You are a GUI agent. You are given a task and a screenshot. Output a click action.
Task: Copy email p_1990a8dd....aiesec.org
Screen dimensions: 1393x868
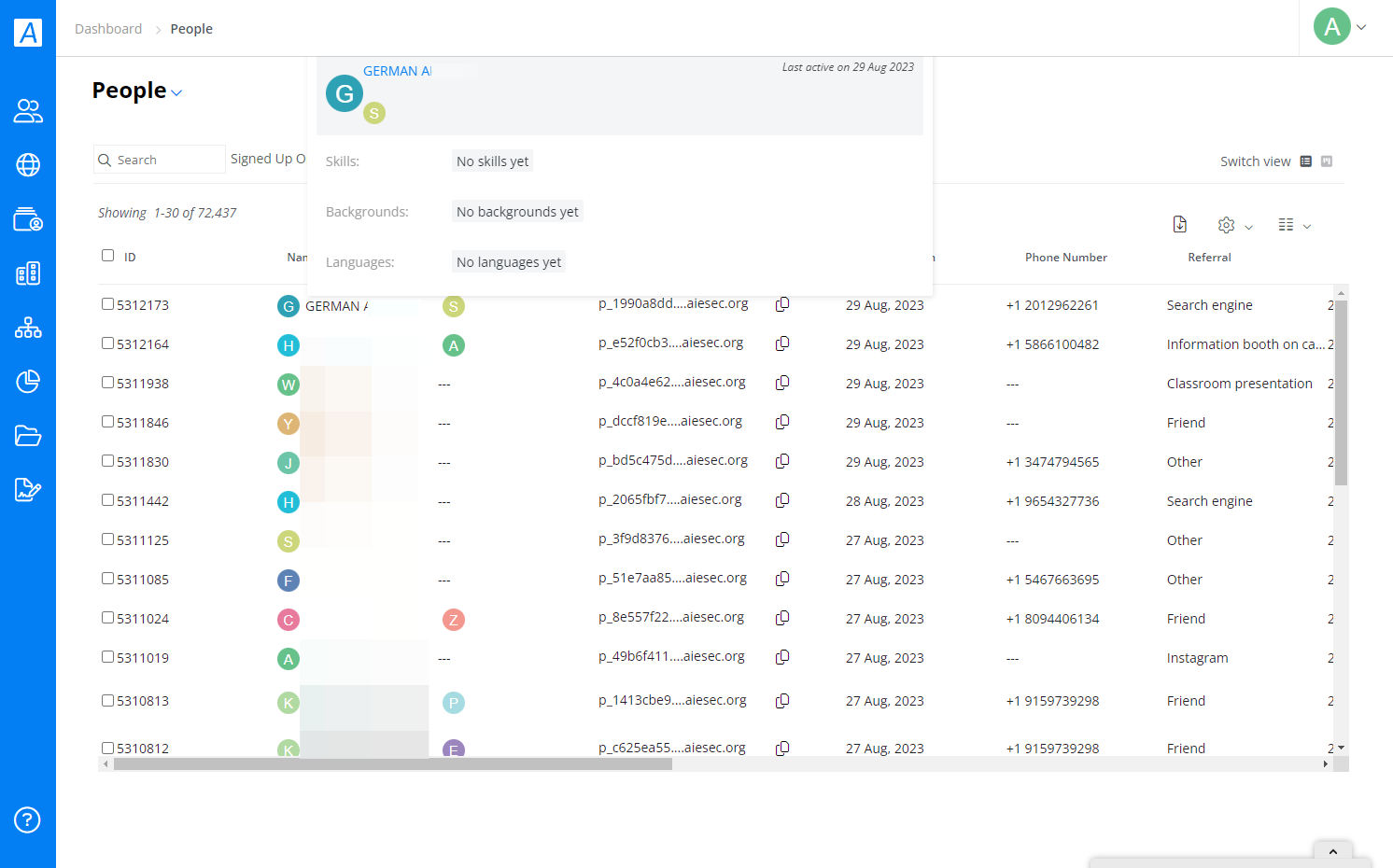coord(782,304)
